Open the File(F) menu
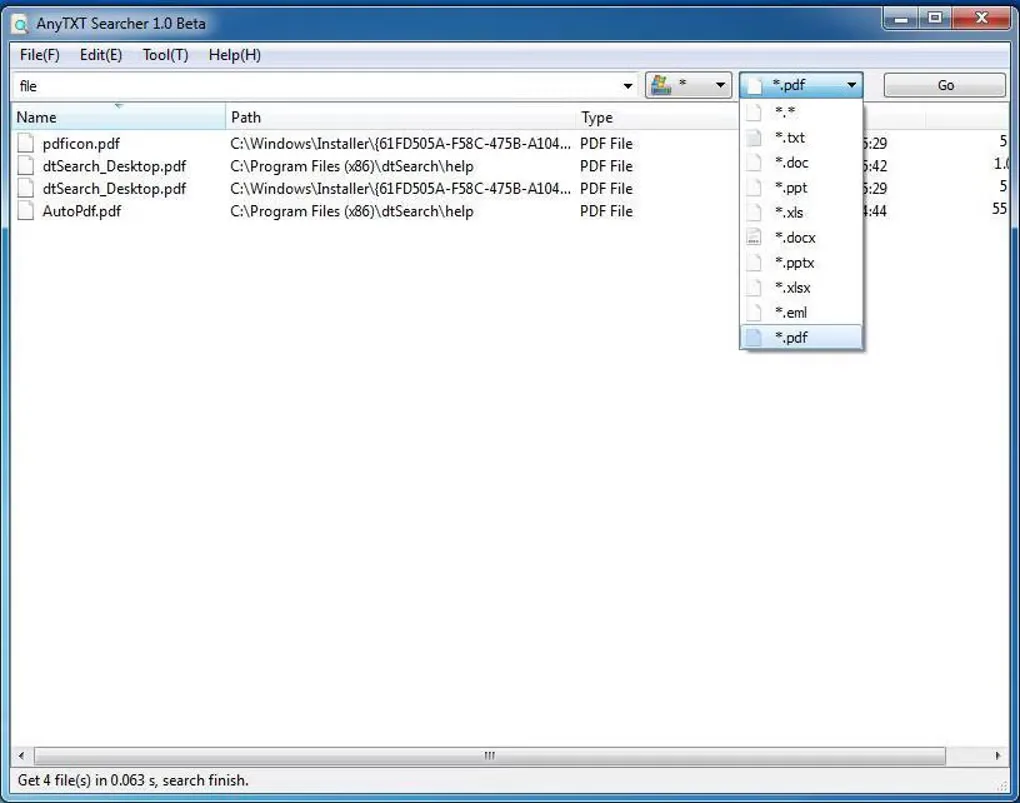Viewport: 1020px width, 803px height. (40, 55)
